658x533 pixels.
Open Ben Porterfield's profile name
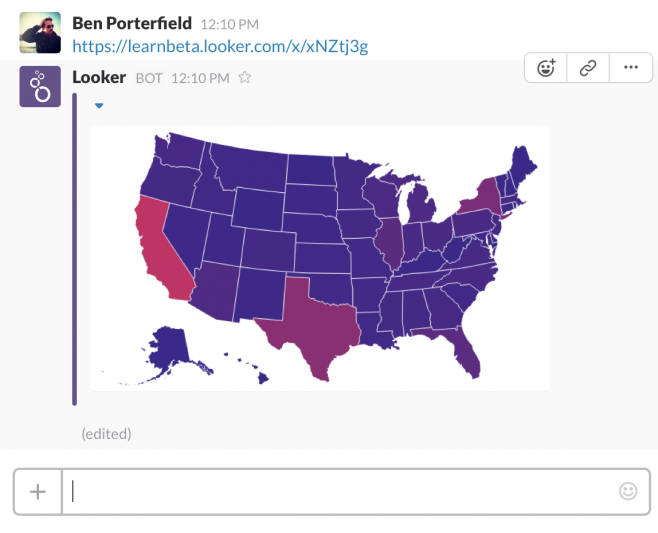(x=132, y=22)
